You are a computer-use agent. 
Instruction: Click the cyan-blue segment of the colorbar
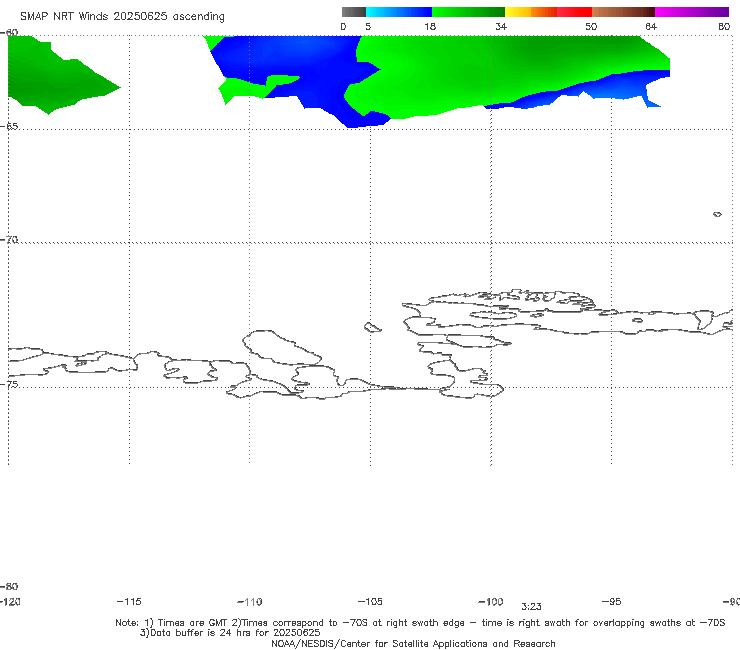tap(399, 12)
